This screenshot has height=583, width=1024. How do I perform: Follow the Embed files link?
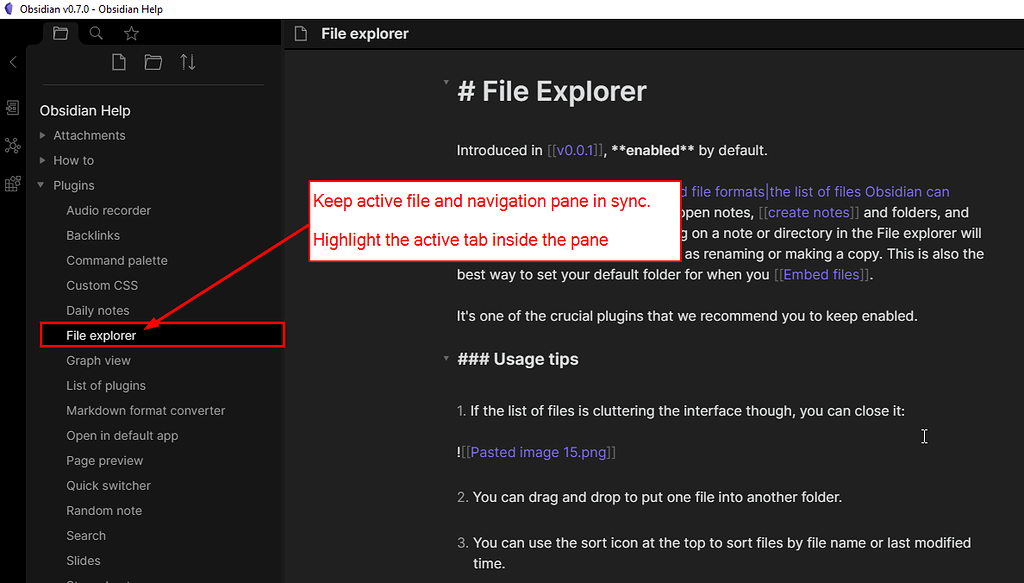820,274
